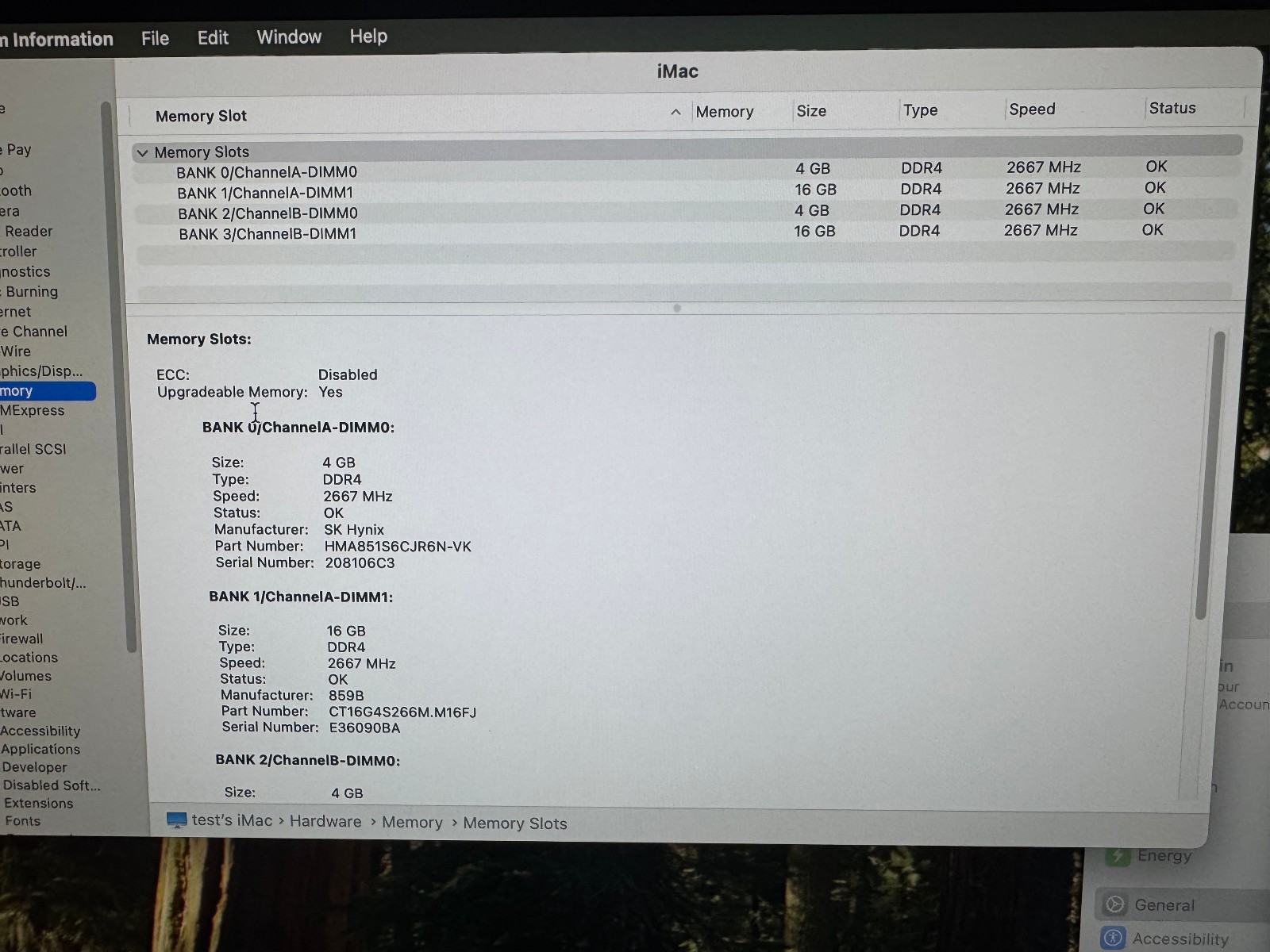1270x952 pixels.
Task: Click the Energy icon in System Settings
Action: pyautogui.click(x=1118, y=856)
